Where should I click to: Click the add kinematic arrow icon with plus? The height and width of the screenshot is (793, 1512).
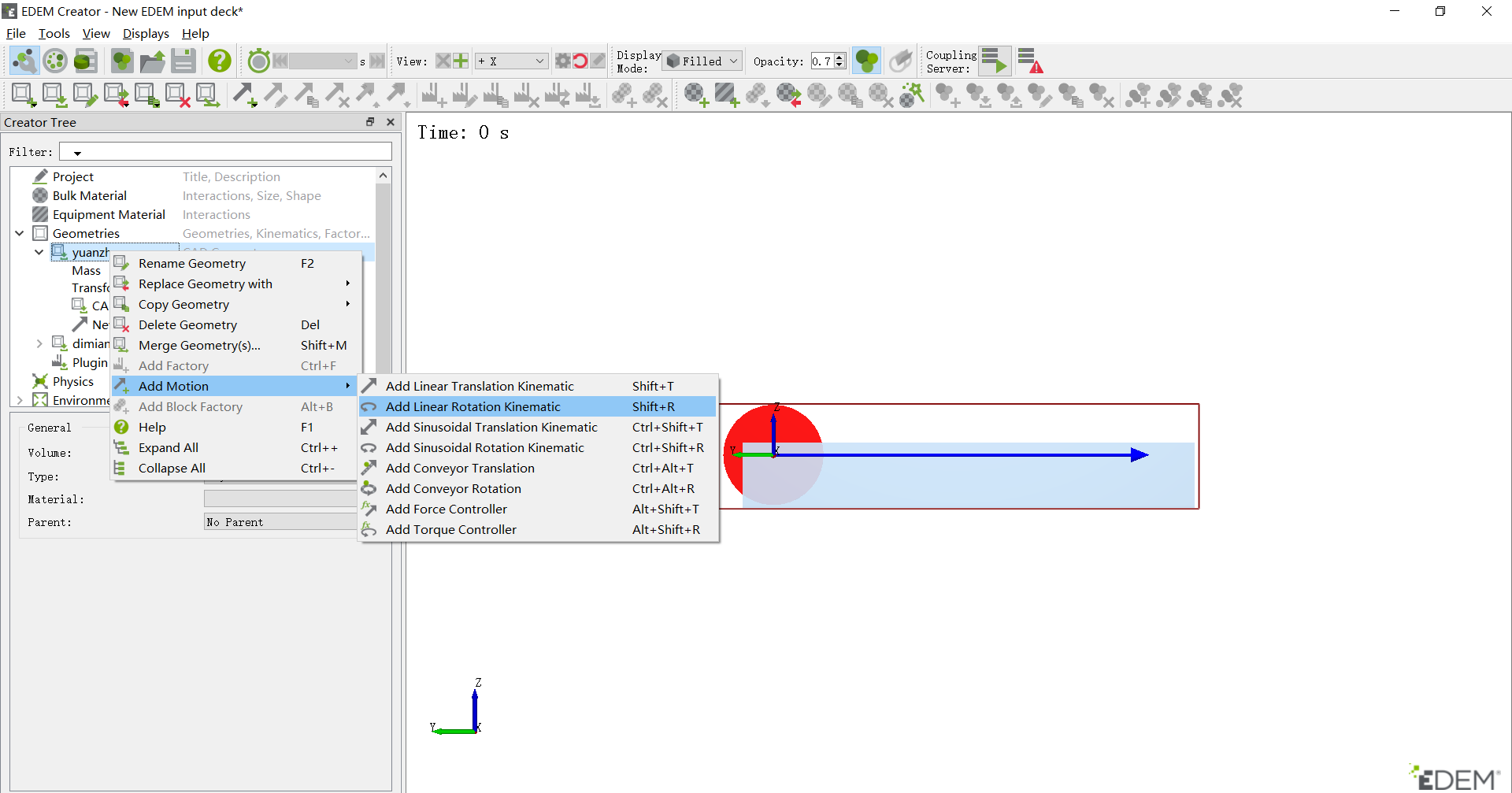(x=244, y=95)
